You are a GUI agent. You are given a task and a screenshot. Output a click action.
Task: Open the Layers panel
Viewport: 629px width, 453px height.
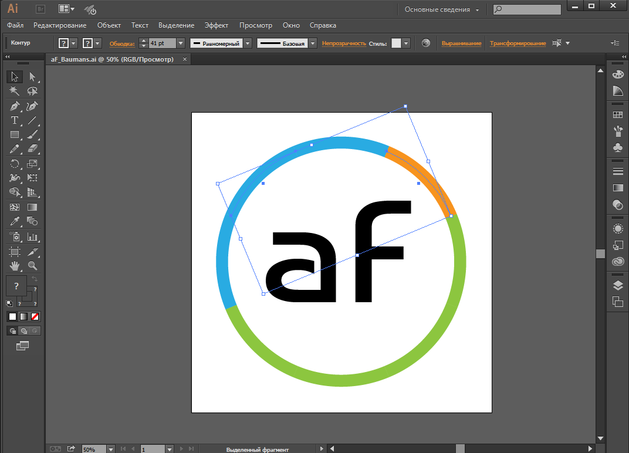[x=618, y=285]
